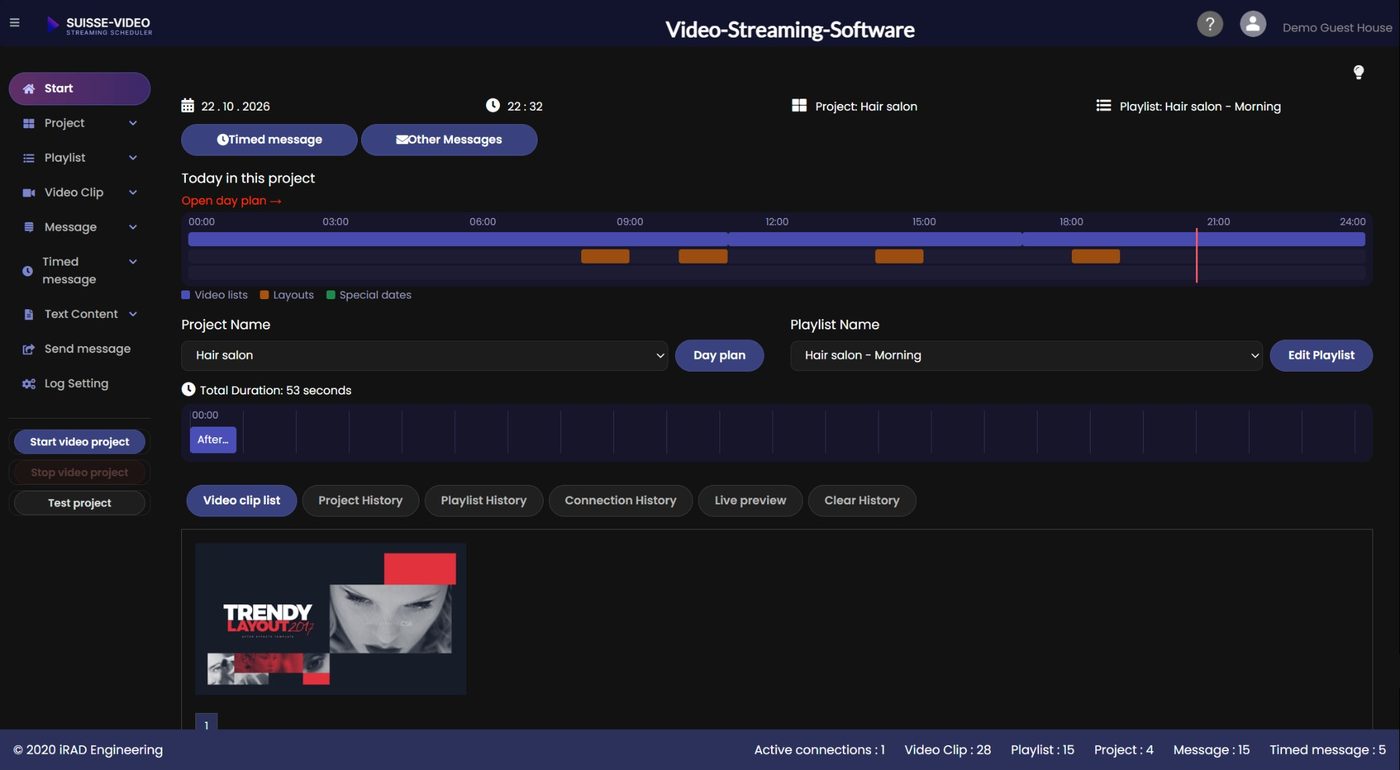Switch to the Video clip list tab

[x=242, y=501]
